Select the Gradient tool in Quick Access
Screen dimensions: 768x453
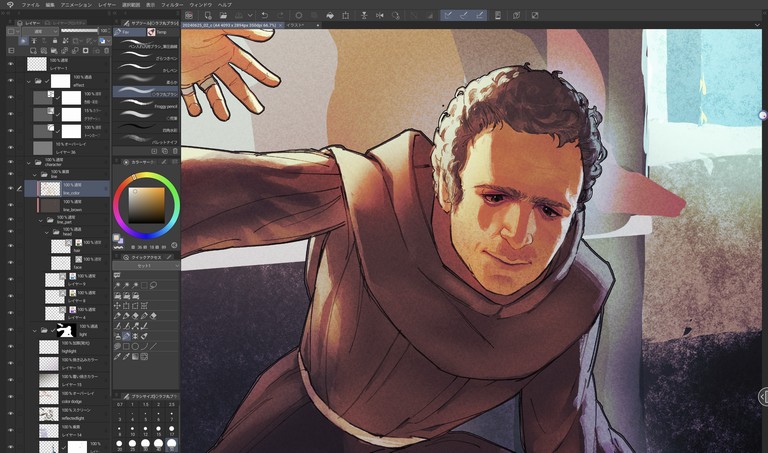135,357
